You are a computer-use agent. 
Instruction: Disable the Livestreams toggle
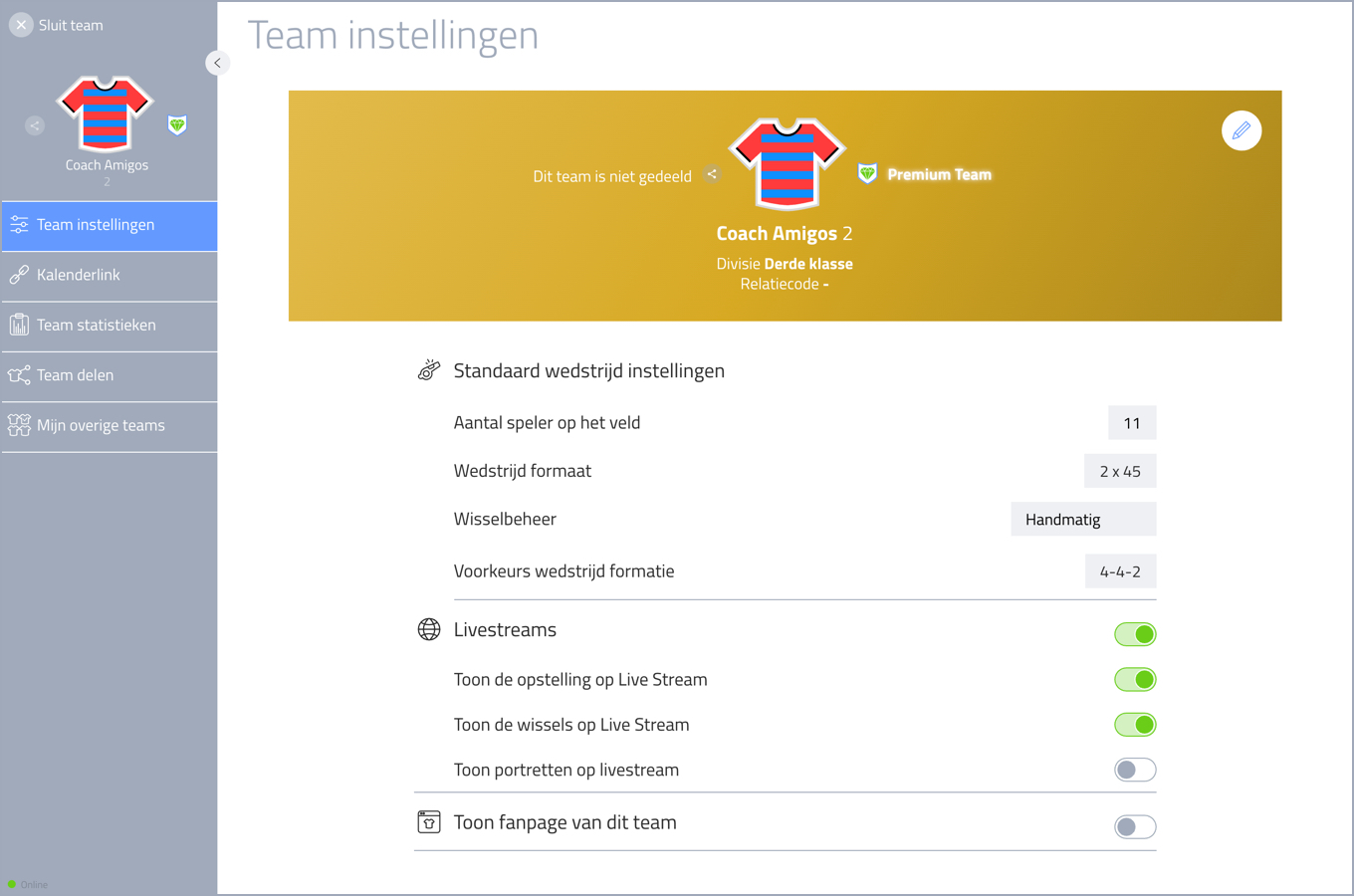(1135, 634)
